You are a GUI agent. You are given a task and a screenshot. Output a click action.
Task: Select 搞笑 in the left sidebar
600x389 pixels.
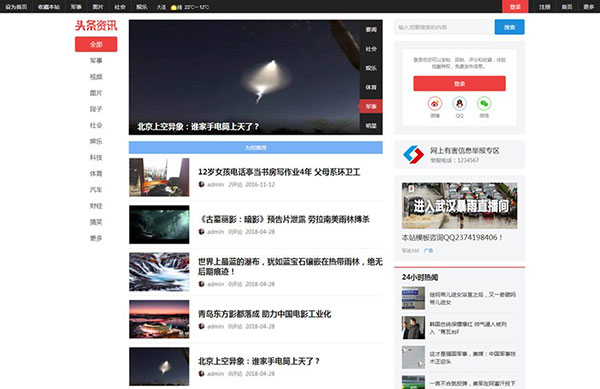click(96, 222)
